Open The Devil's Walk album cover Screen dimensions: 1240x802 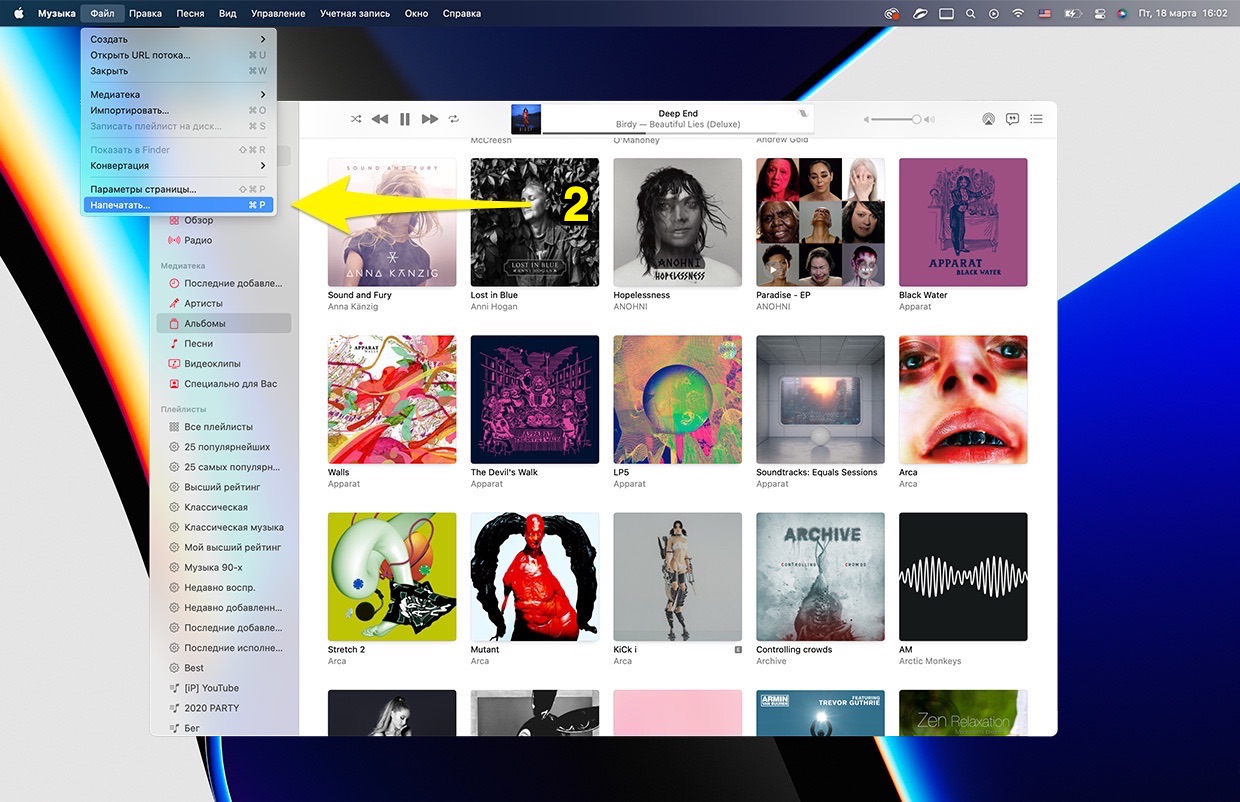535,399
